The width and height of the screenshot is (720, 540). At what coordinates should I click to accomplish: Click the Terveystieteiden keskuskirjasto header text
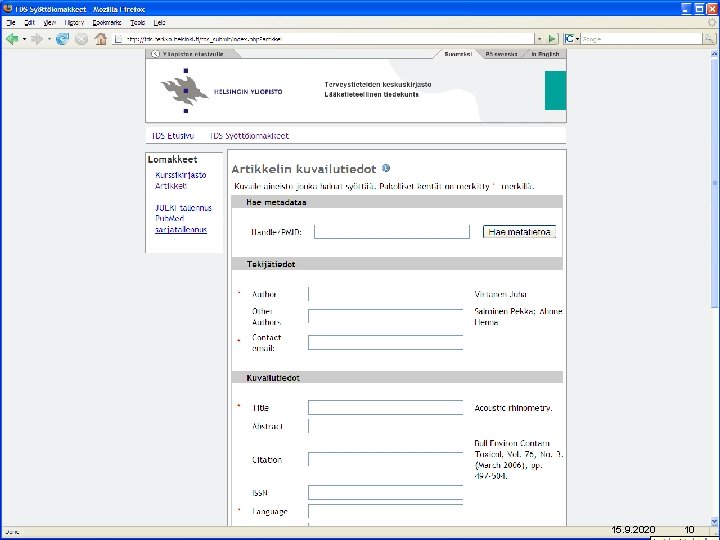pos(377,84)
